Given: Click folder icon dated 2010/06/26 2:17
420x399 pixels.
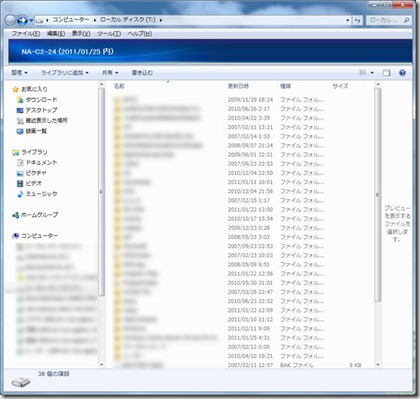Looking at the screenshot, I should (117, 109).
